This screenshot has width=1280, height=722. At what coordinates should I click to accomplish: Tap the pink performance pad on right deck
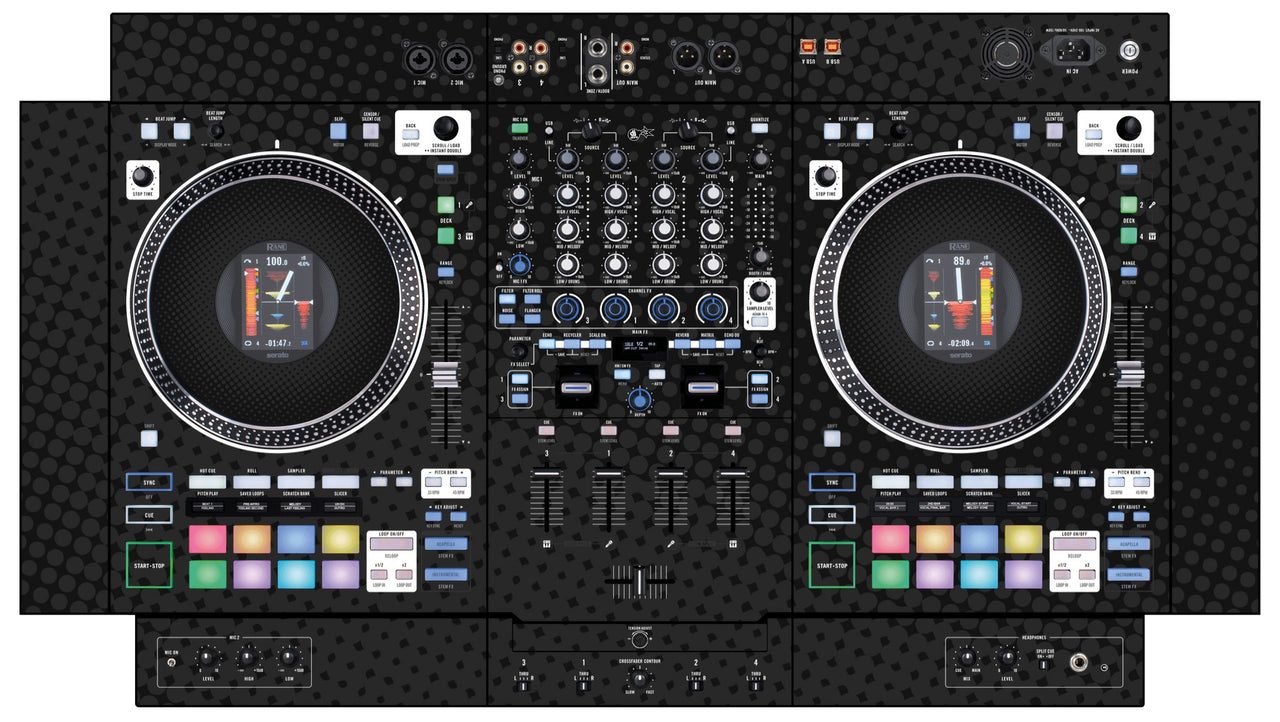(890, 539)
